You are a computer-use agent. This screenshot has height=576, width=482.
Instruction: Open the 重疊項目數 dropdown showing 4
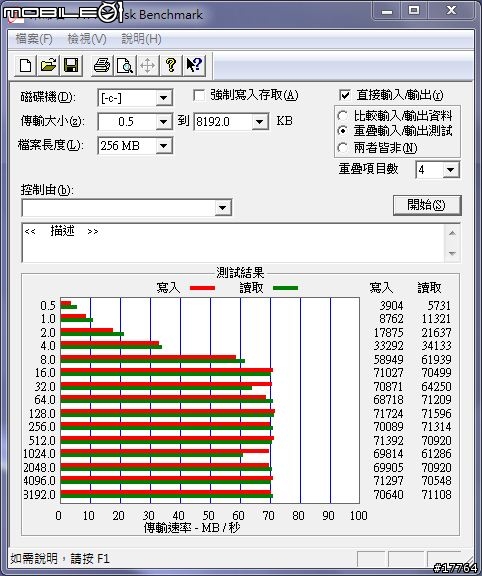(450, 170)
